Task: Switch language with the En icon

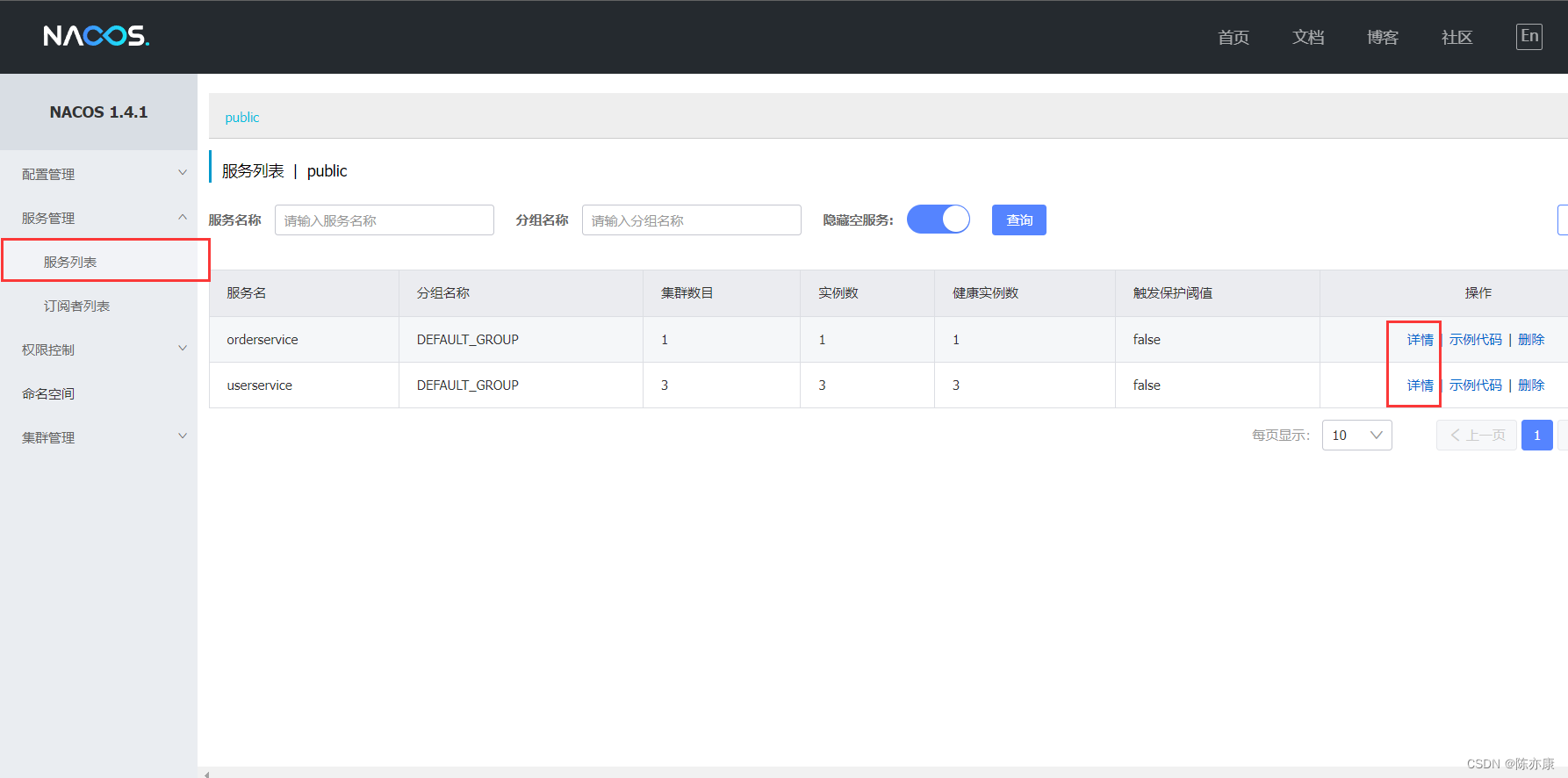Action: (1528, 36)
